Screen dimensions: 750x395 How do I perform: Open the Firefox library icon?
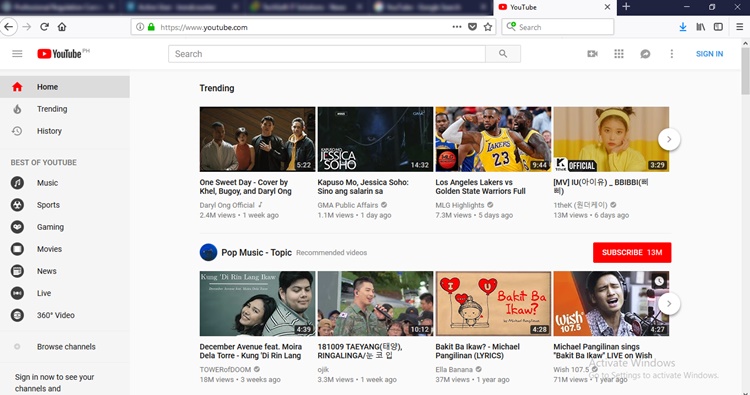click(700, 27)
